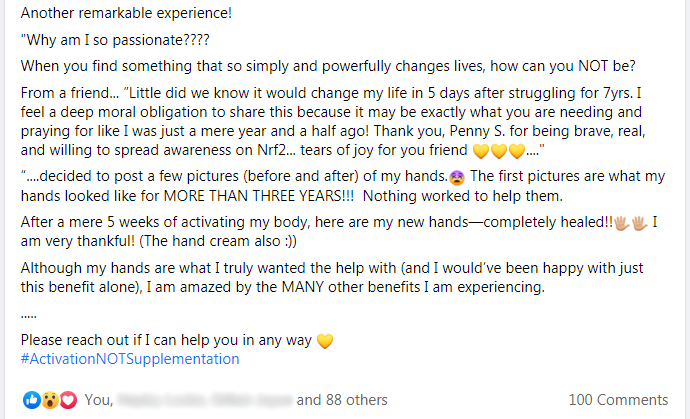Click the middle yellow heart after "friend"
690x419 pixels.
pos(499,151)
